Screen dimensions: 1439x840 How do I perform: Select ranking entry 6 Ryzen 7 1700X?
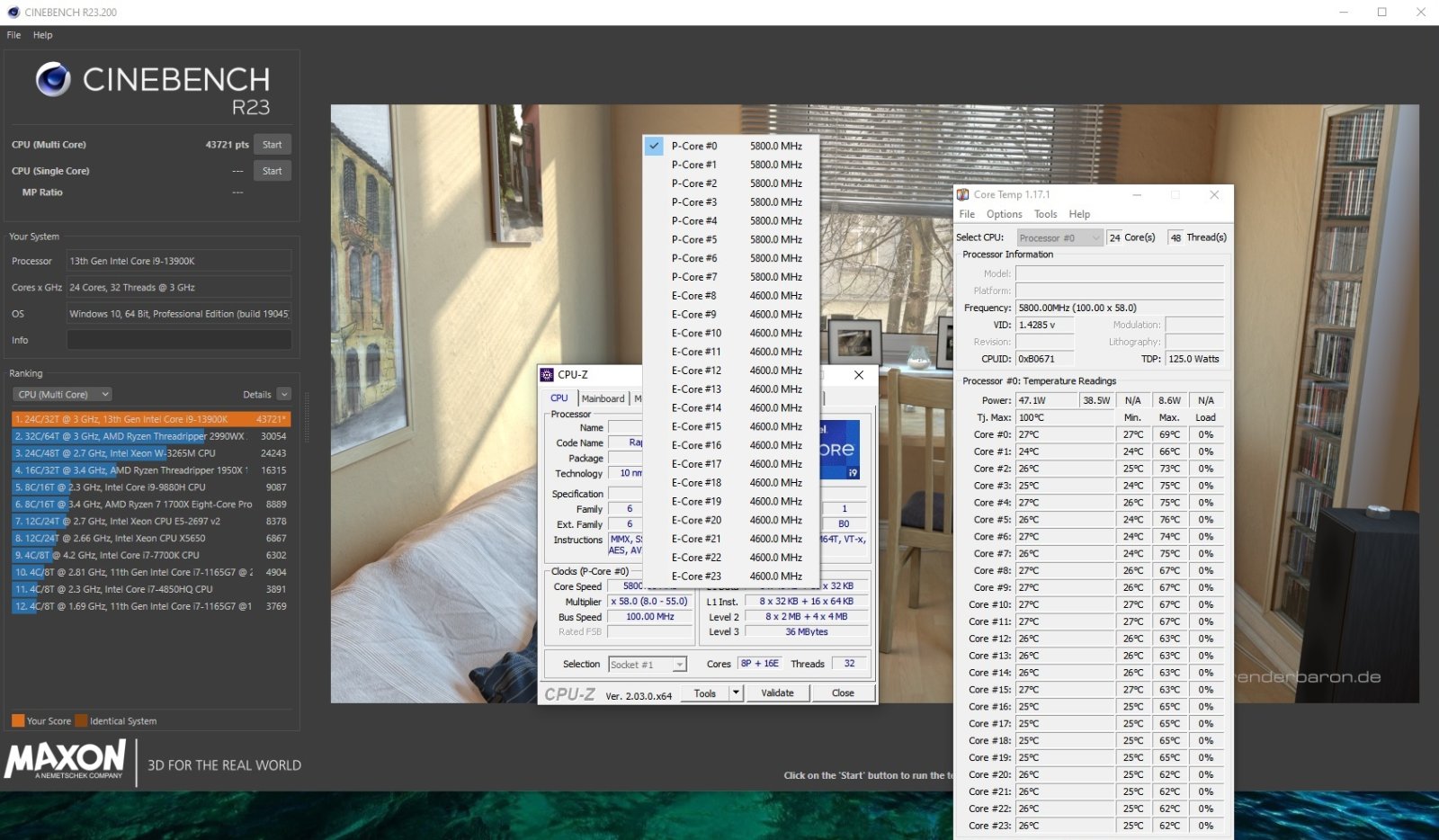click(x=151, y=505)
